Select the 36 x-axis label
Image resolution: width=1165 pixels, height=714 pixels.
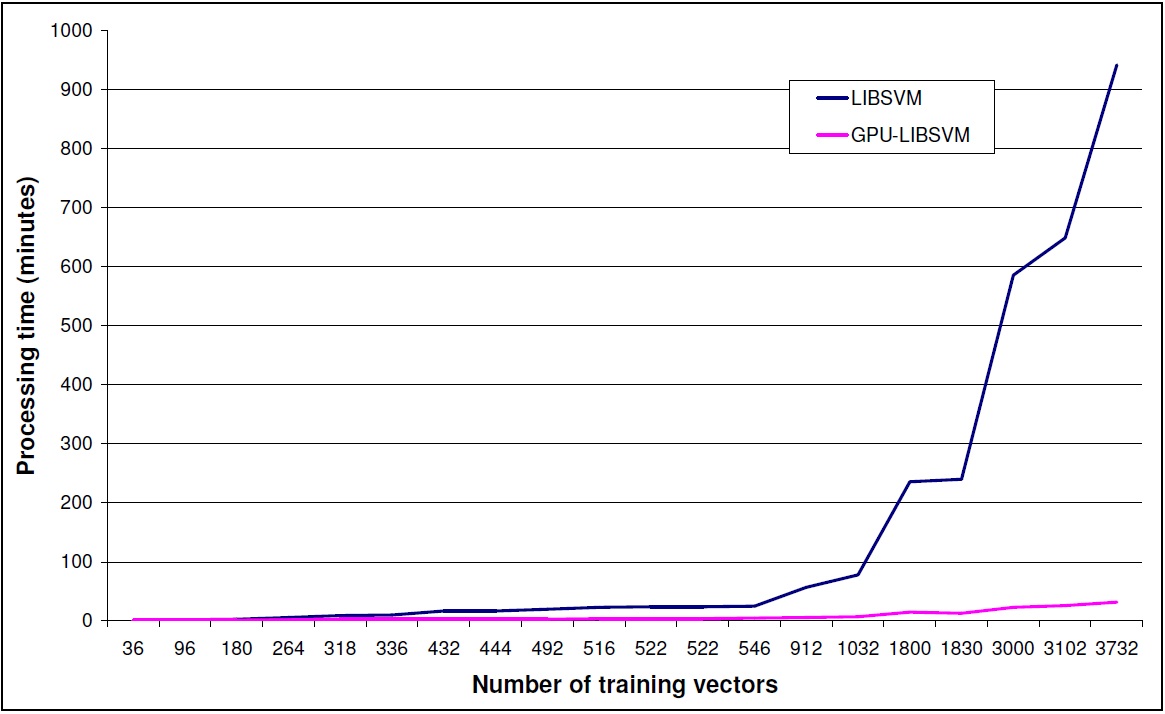coord(133,649)
